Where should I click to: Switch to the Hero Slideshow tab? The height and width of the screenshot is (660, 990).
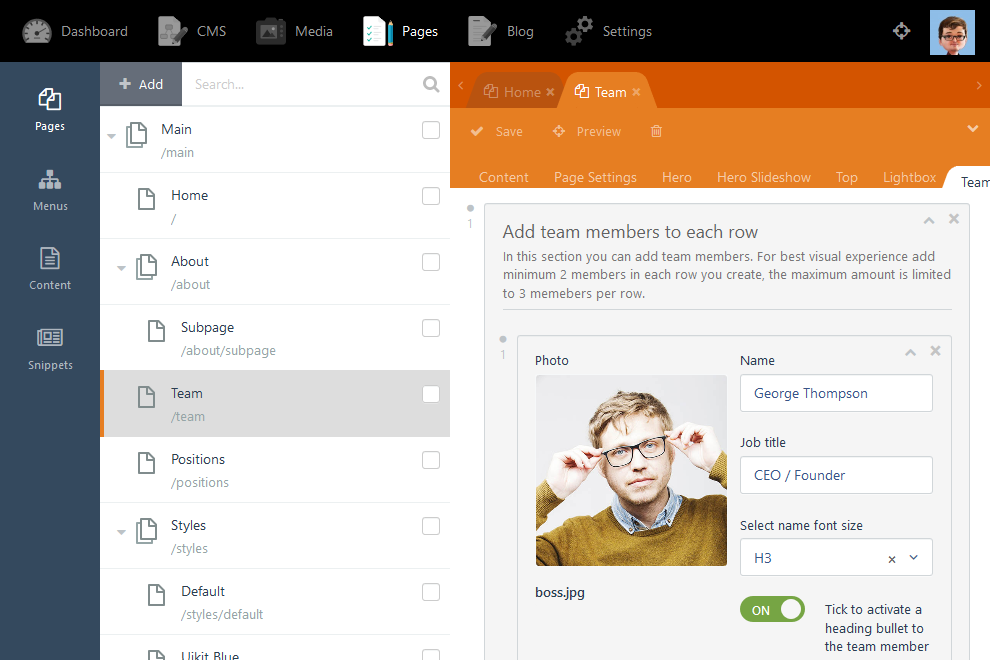pos(764,177)
